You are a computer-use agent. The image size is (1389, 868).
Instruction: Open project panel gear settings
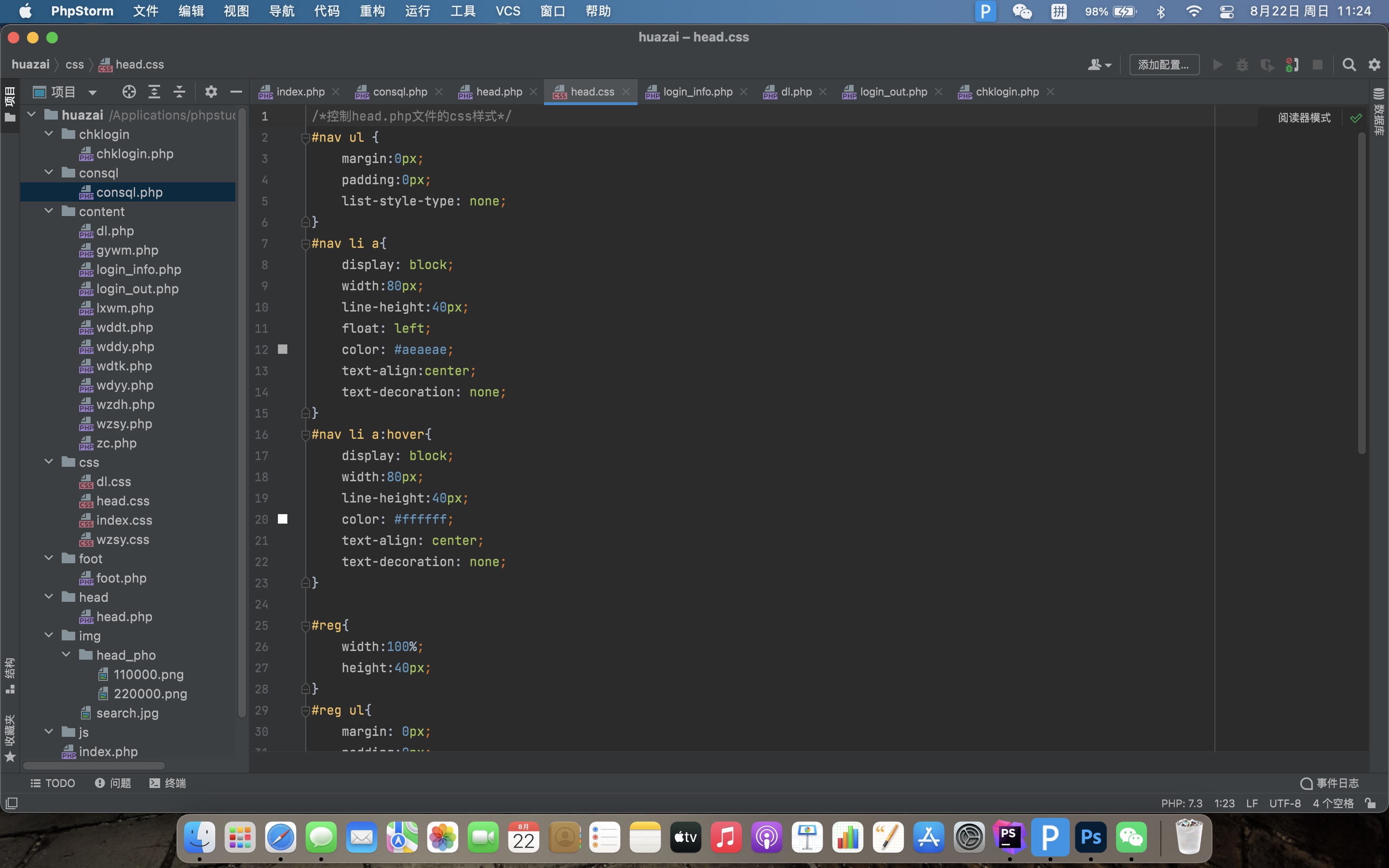point(211,92)
